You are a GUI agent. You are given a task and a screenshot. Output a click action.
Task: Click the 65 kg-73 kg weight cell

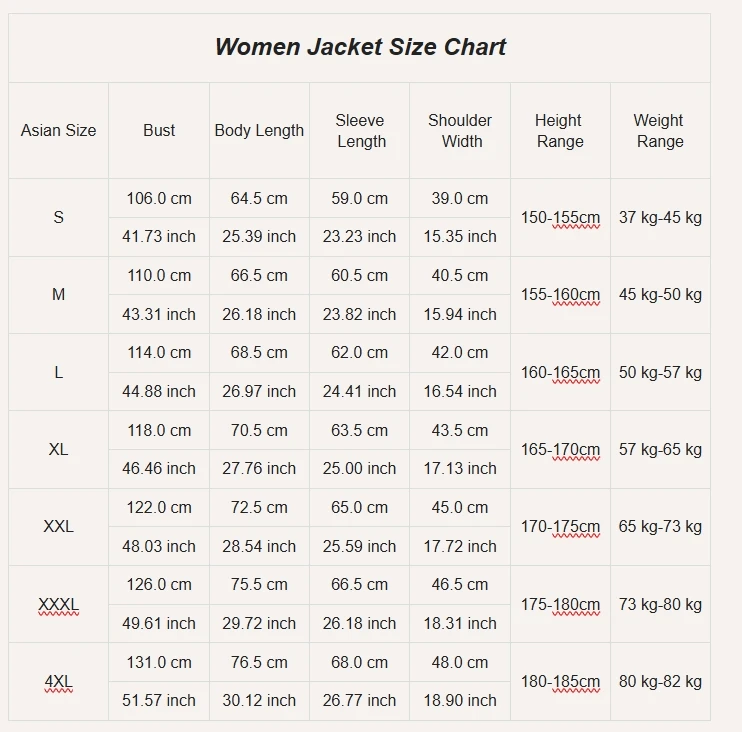tap(660, 526)
